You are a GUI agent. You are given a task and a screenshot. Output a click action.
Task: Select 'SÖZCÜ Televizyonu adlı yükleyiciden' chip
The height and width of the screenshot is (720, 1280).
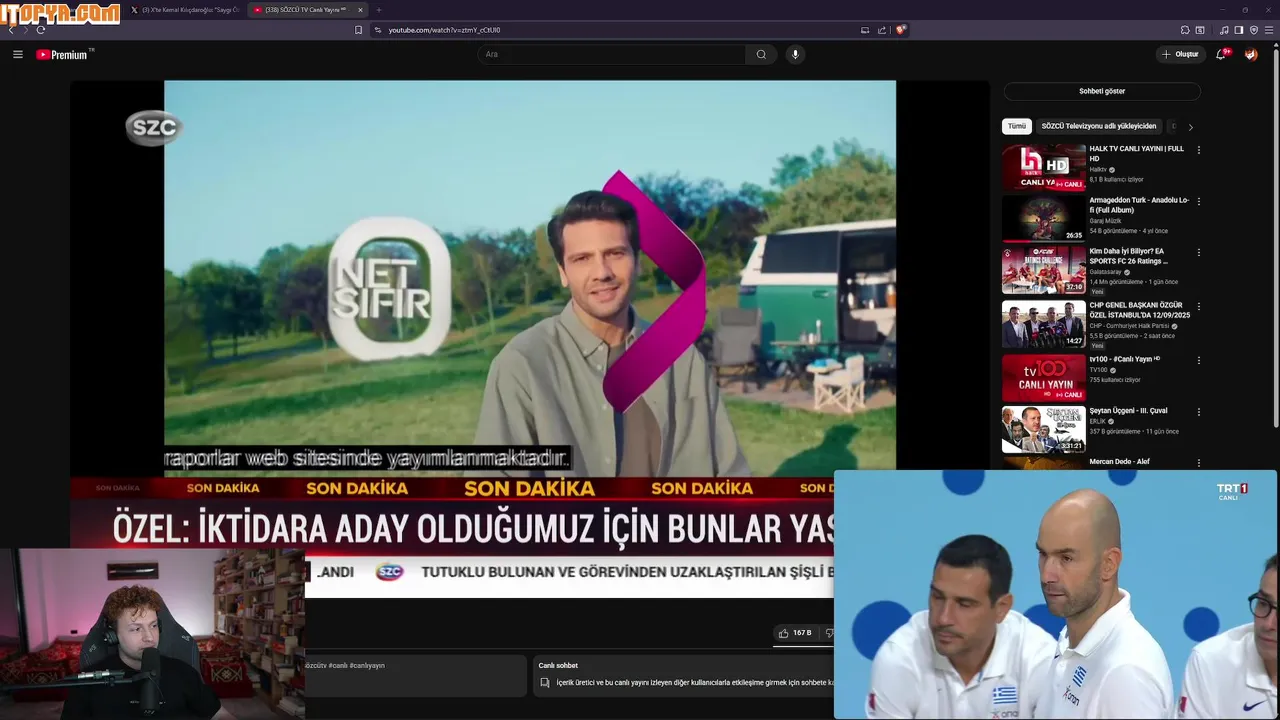click(1098, 126)
